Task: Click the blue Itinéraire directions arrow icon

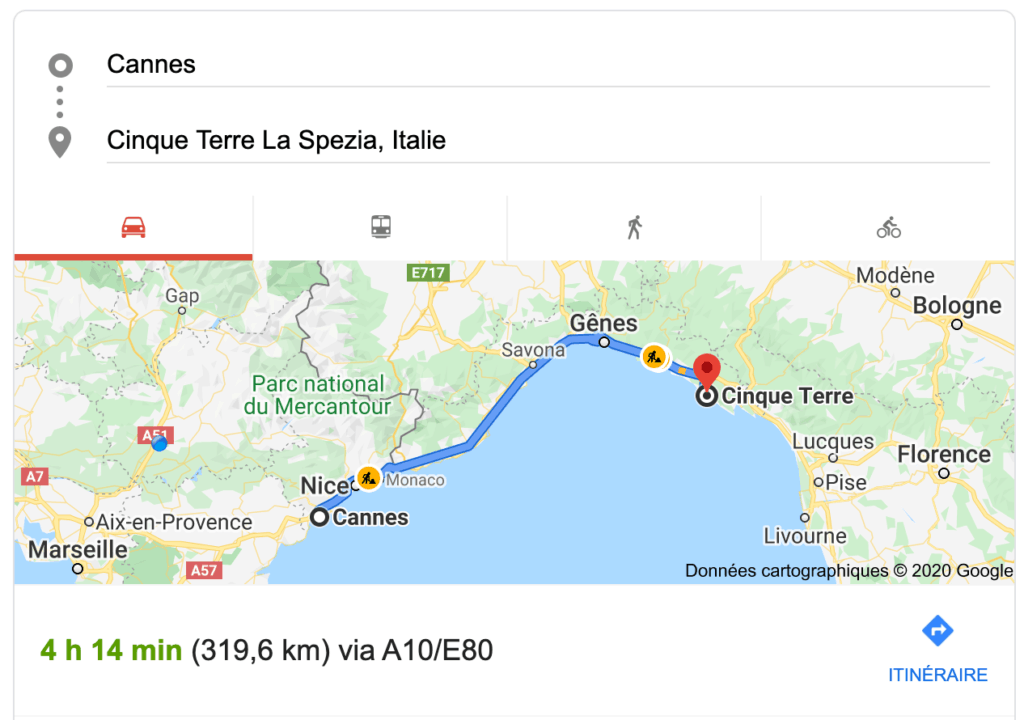Action: [x=937, y=631]
